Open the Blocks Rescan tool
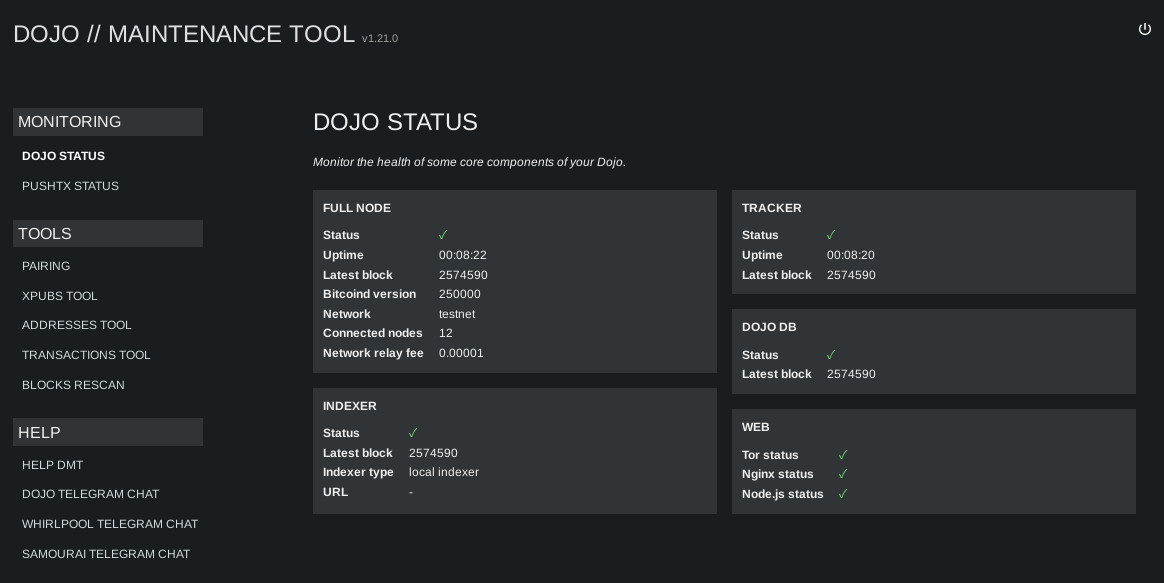The height and width of the screenshot is (583, 1164). click(73, 385)
